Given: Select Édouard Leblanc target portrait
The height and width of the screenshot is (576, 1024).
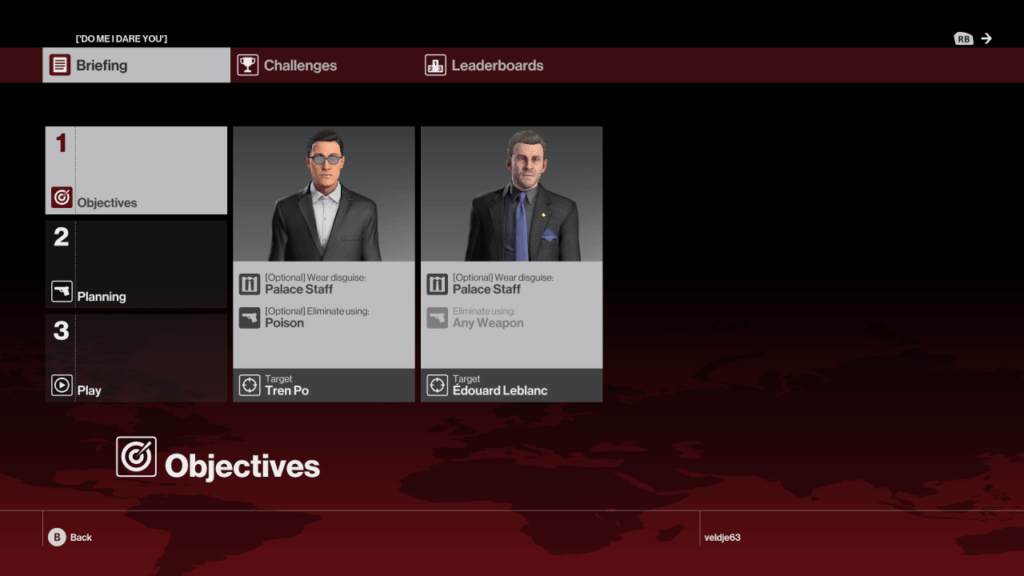Looking at the screenshot, I should [511, 194].
